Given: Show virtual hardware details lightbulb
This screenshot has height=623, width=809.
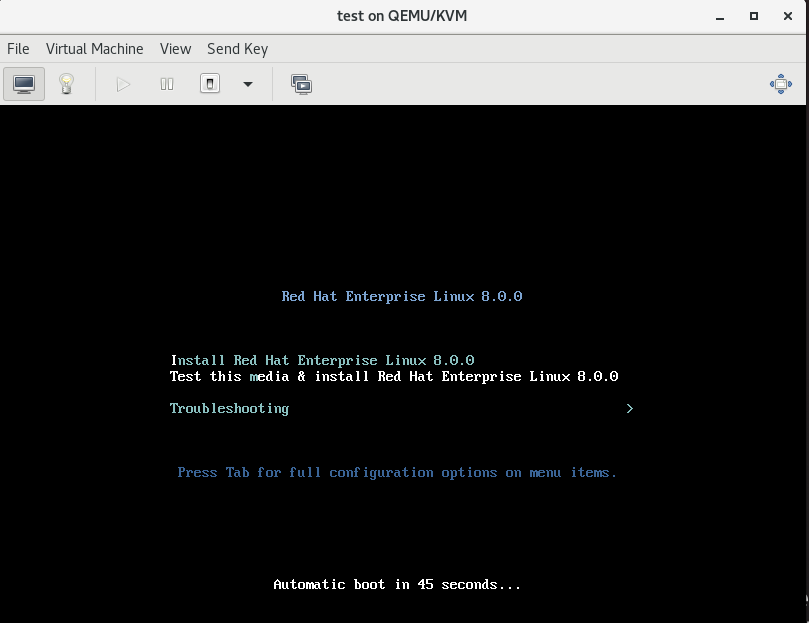Looking at the screenshot, I should [66, 84].
